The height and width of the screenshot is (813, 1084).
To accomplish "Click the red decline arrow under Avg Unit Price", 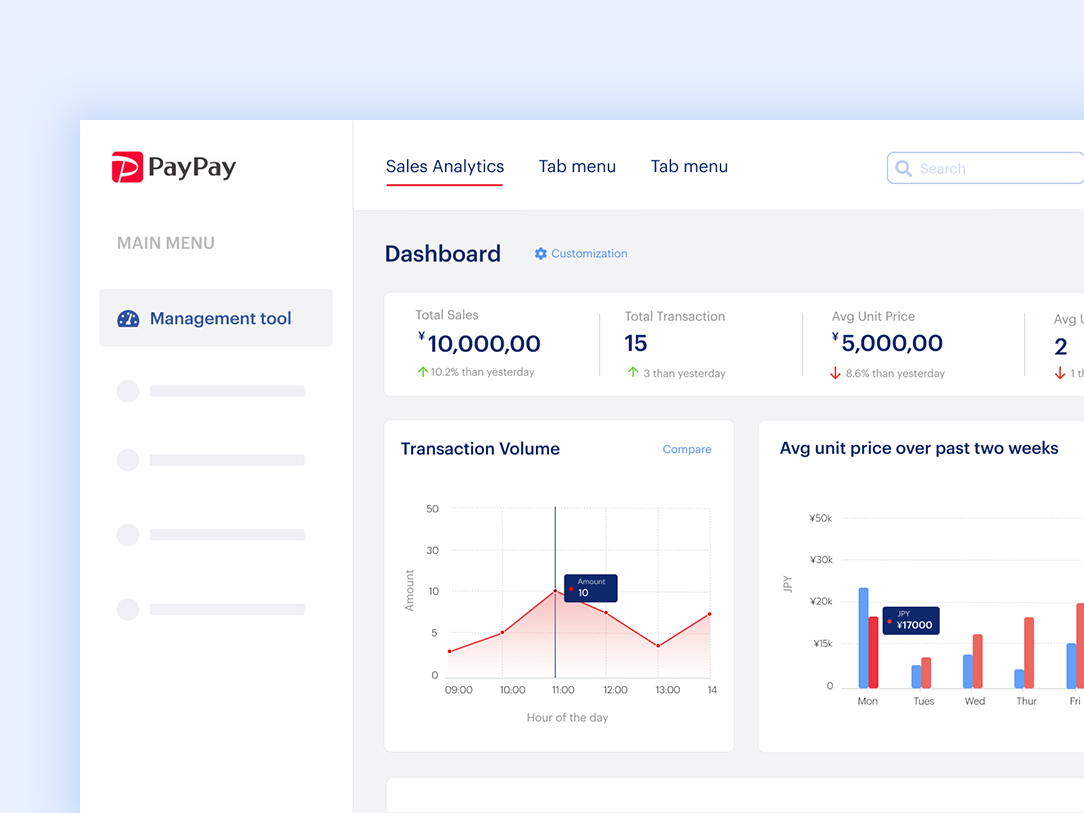I will pyautogui.click(x=837, y=373).
